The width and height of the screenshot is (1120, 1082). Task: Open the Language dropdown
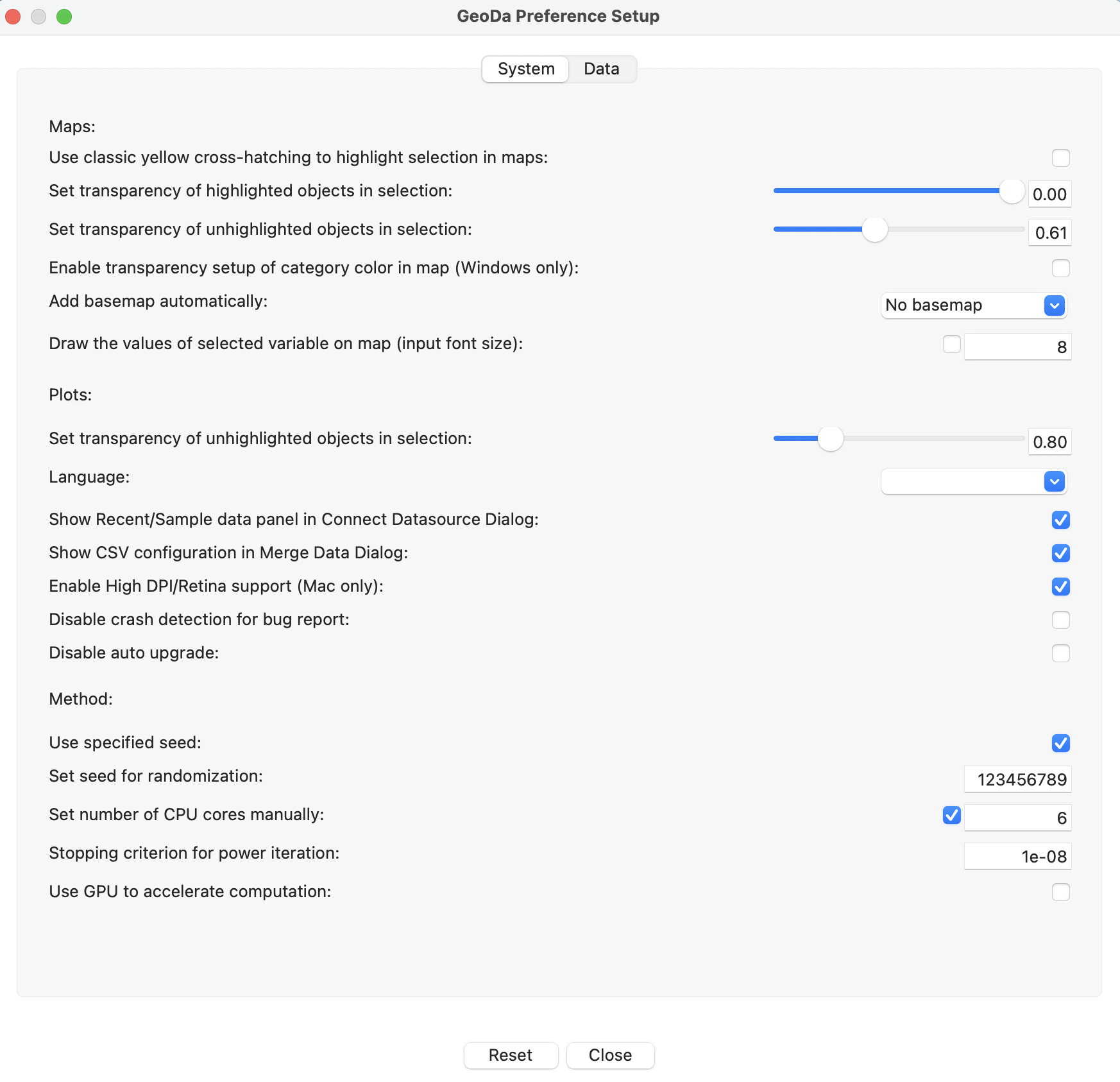pos(974,481)
